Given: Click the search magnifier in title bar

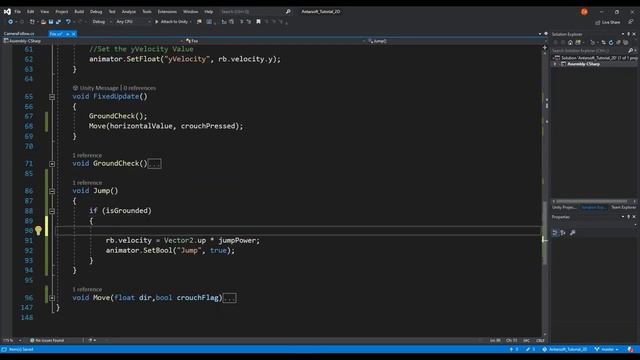Looking at the screenshot, I should [288, 11].
